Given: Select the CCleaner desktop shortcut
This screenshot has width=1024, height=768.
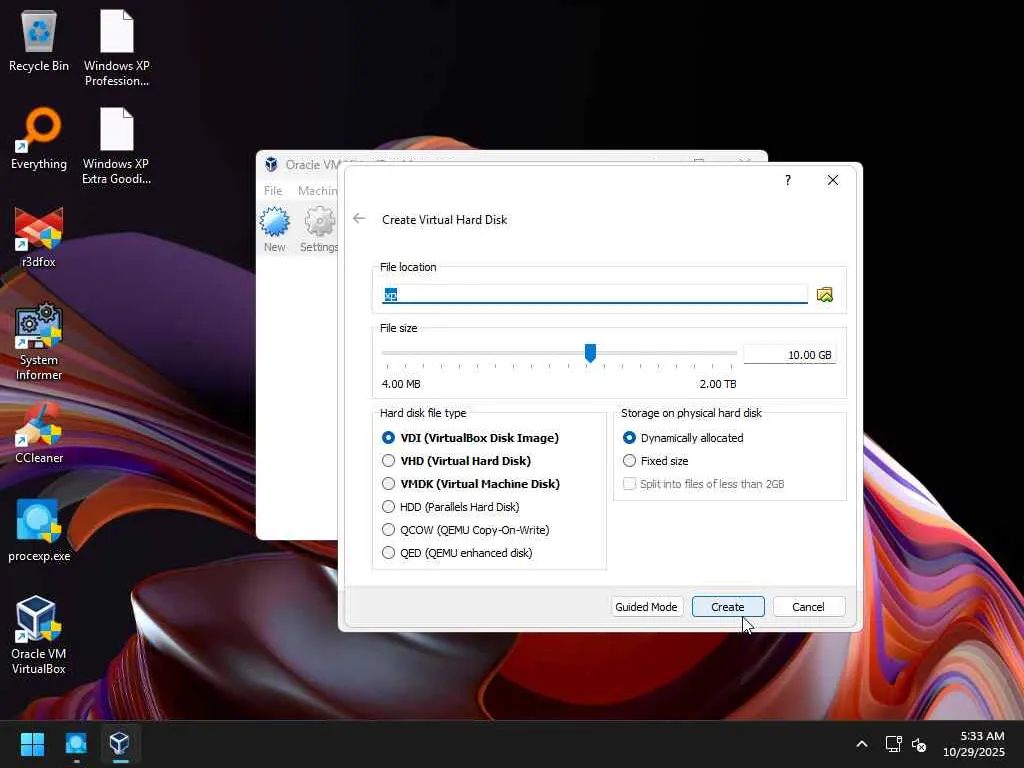Looking at the screenshot, I should click(39, 433).
